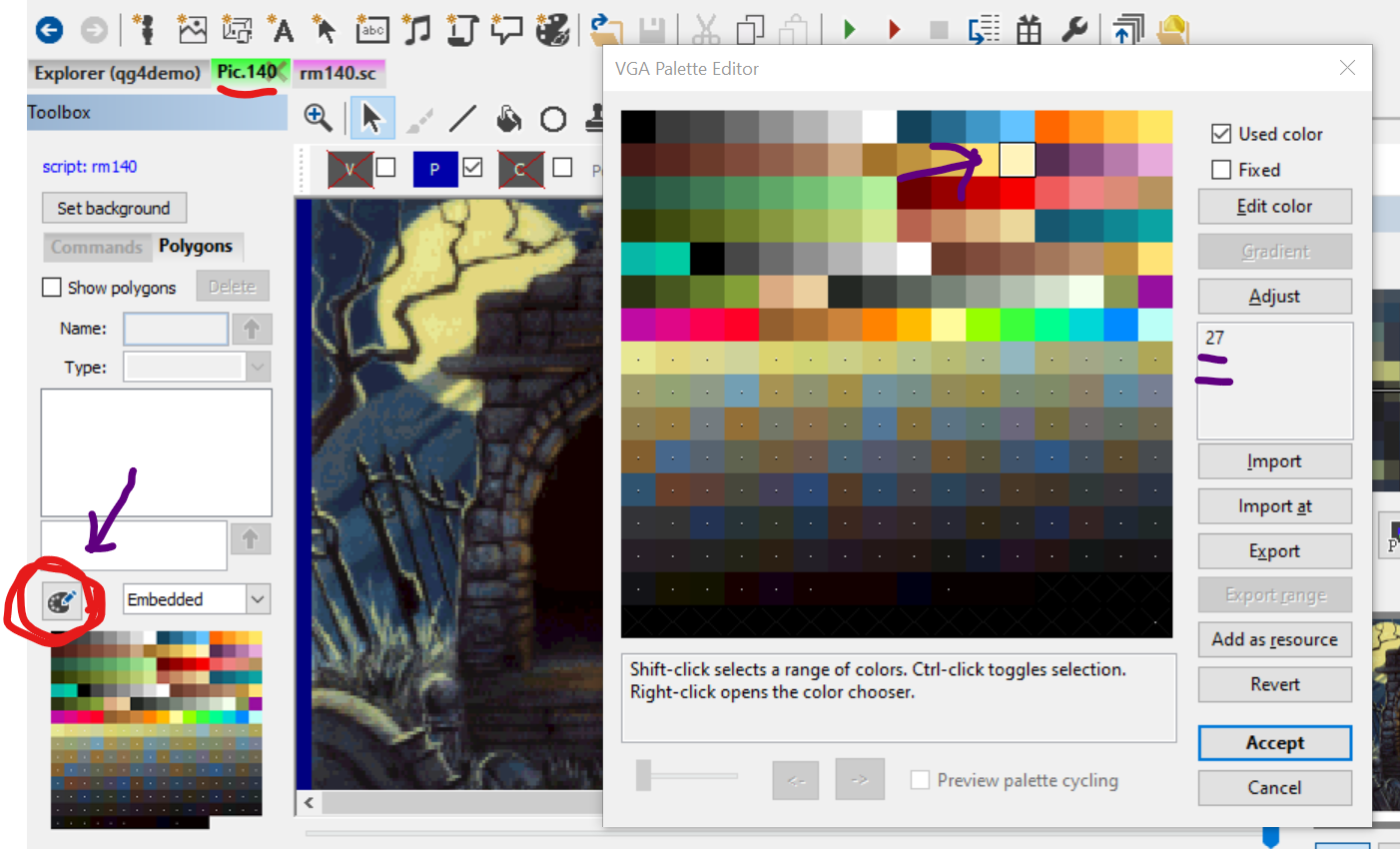Screen dimensions: 1400x849
Task: Toggle the control screen C checkbox
Action: pos(562,167)
